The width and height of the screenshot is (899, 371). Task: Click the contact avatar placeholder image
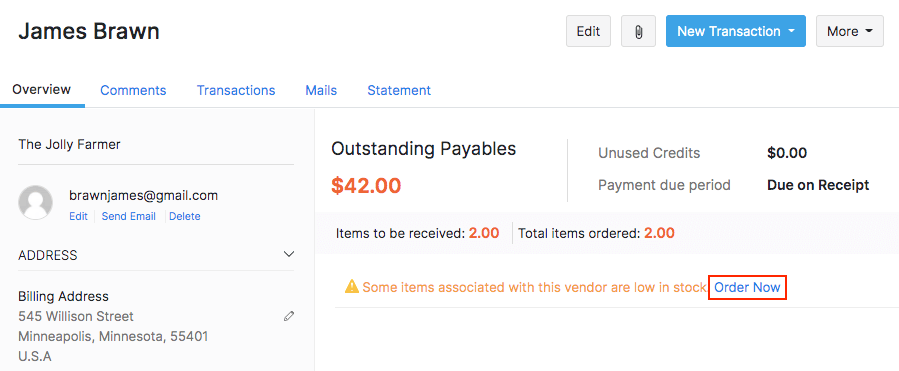pos(36,202)
